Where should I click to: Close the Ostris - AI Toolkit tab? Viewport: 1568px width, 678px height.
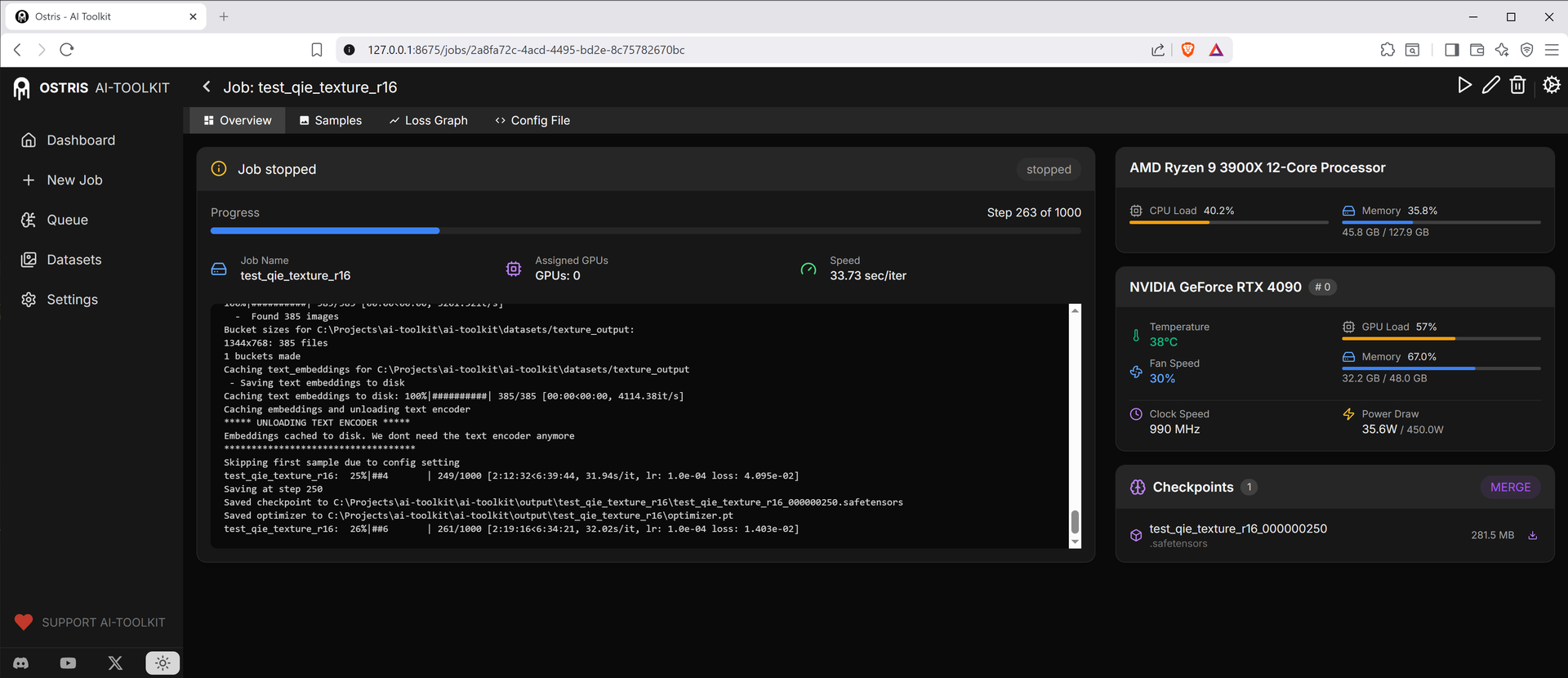click(x=193, y=16)
